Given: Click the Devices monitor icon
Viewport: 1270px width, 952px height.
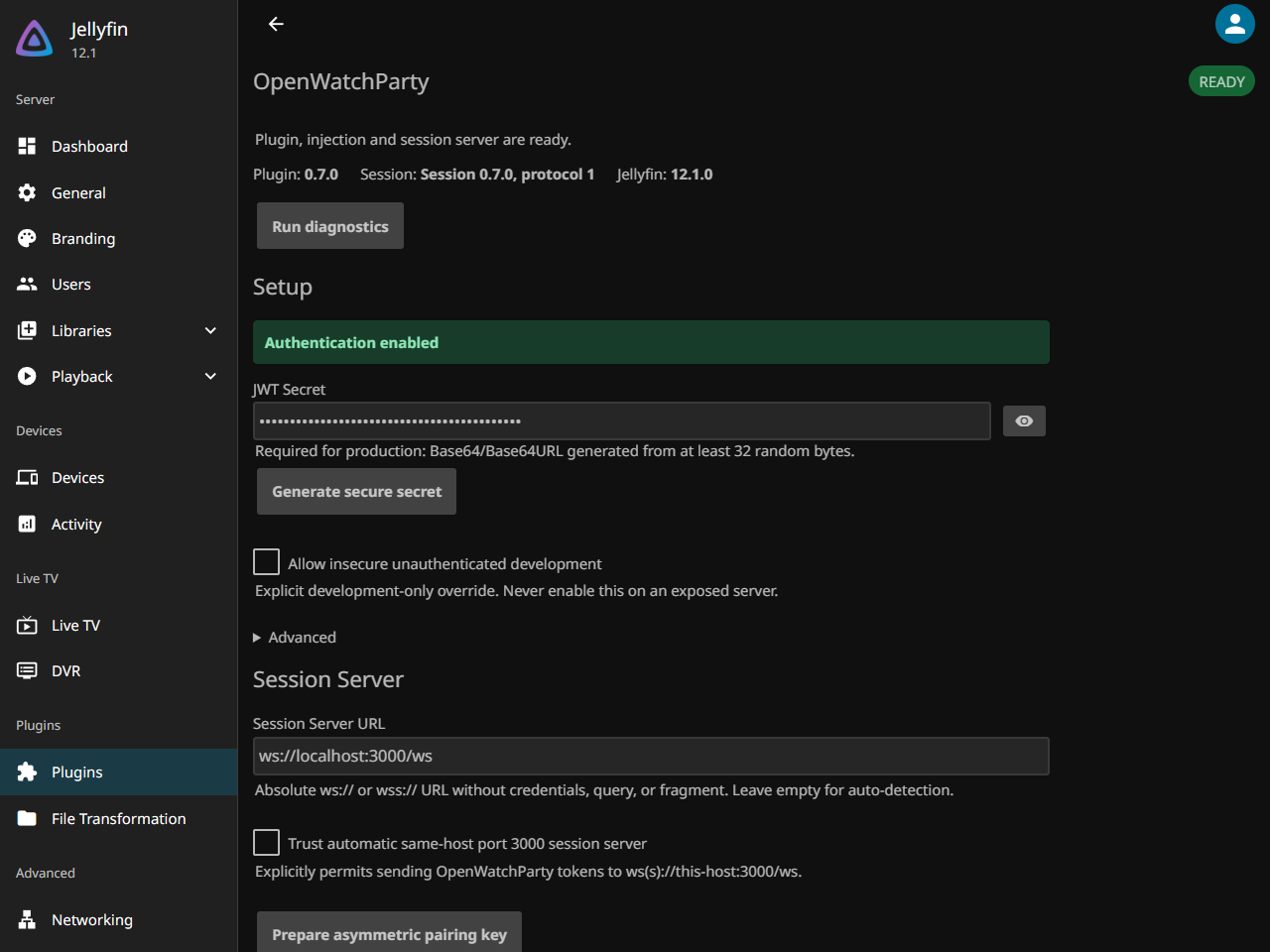Looking at the screenshot, I should coord(27,477).
